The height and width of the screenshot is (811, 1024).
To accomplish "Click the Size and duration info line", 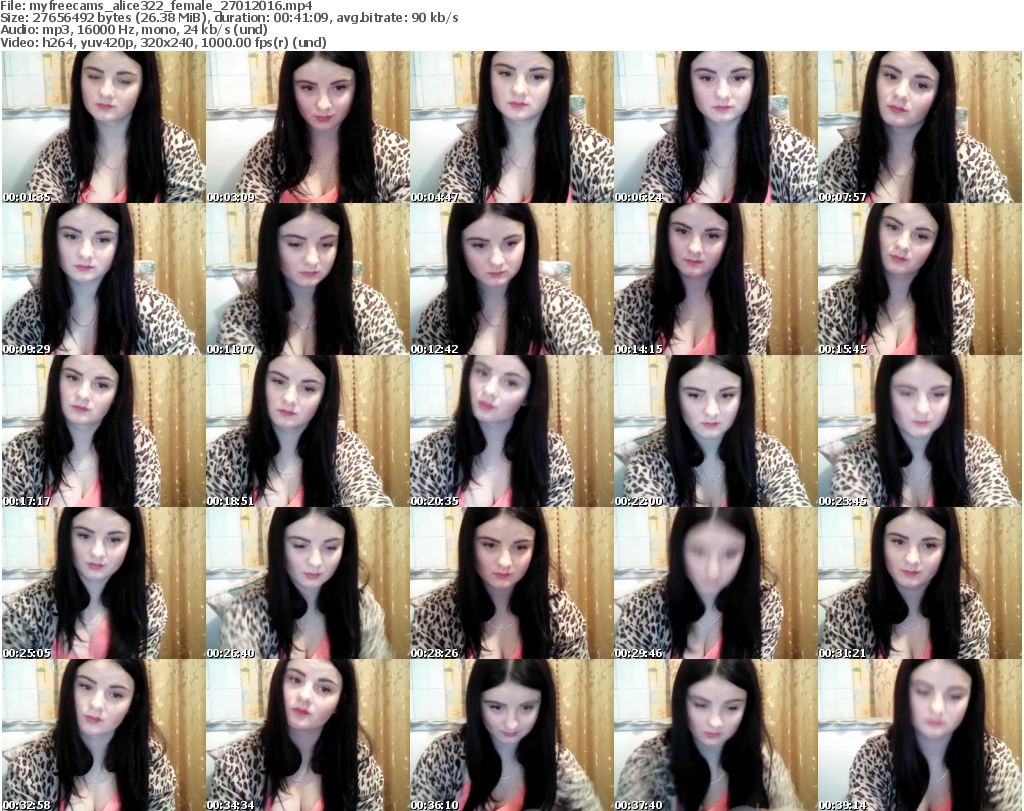I will click(x=230, y=18).
